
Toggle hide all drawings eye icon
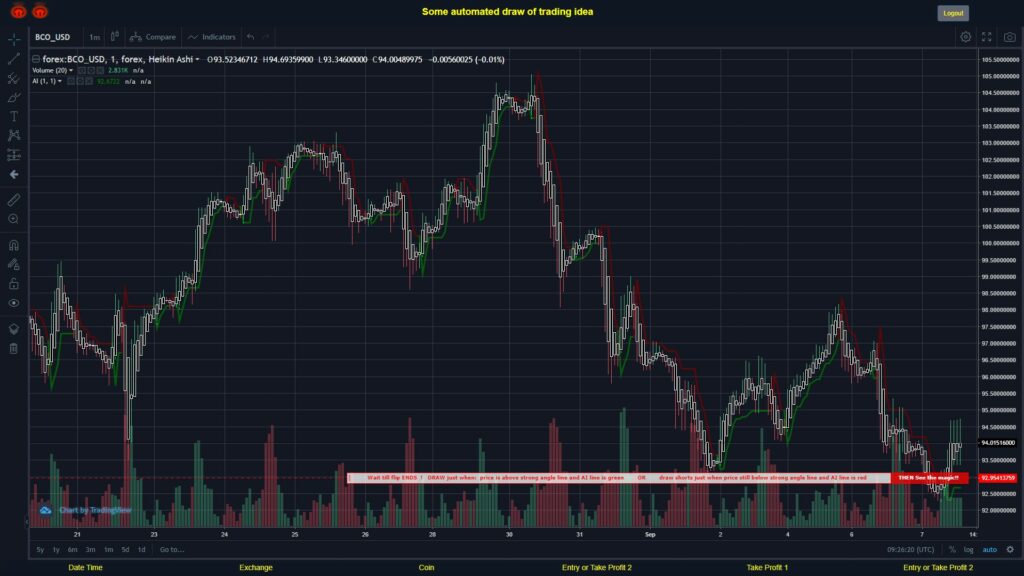pyautogui.click(x=14, y=303)
